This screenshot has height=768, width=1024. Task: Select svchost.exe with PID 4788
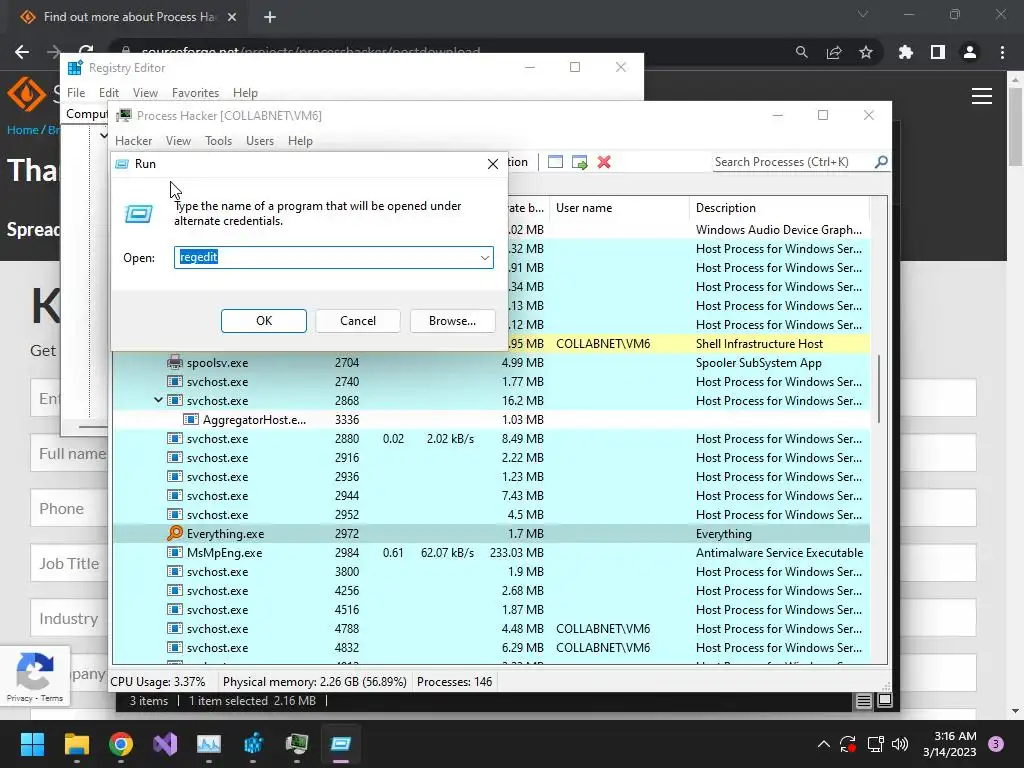point(491,629)
